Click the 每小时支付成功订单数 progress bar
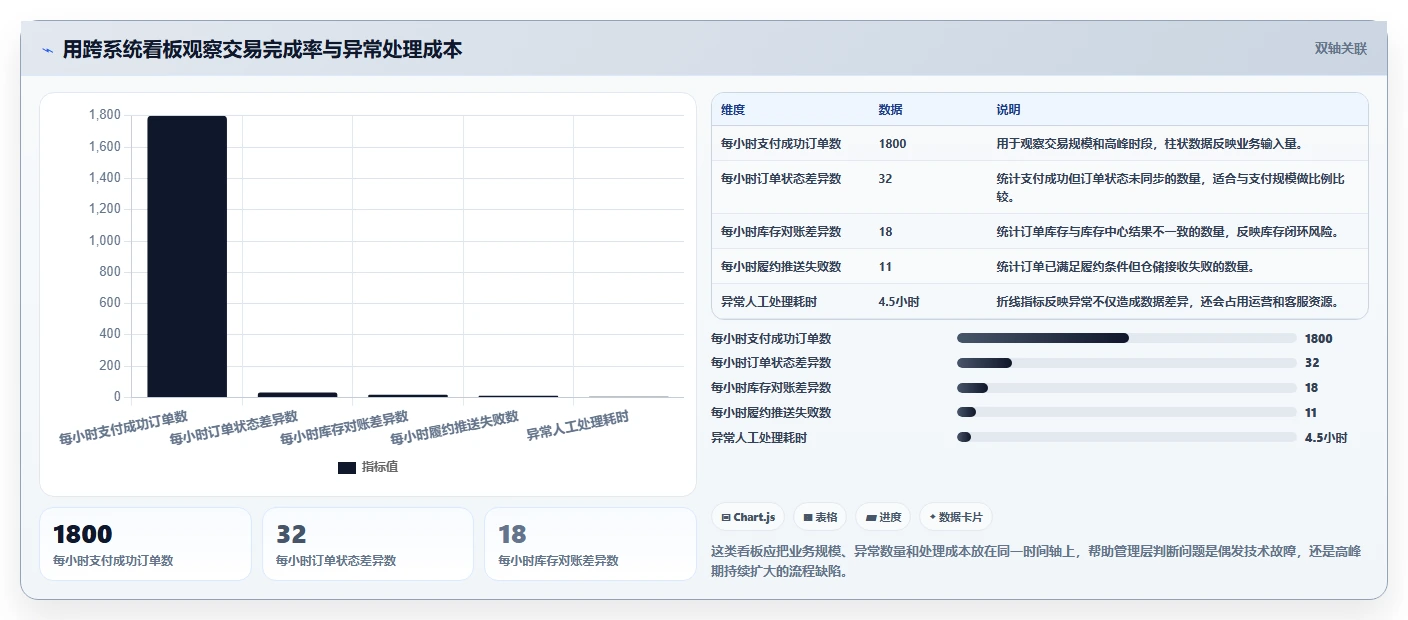 tap(1126, 338)
